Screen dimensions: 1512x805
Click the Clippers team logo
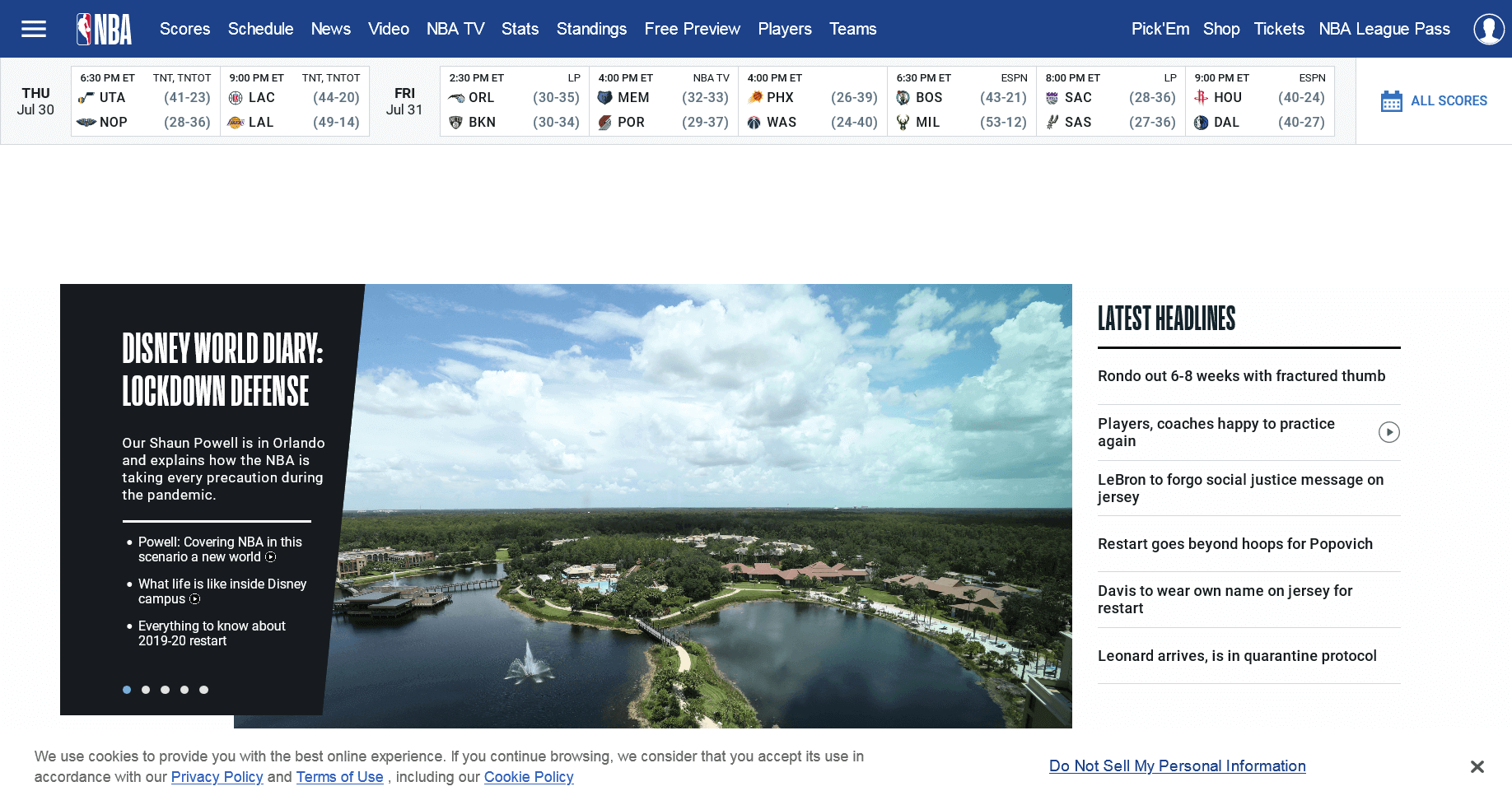click(236, 97)
